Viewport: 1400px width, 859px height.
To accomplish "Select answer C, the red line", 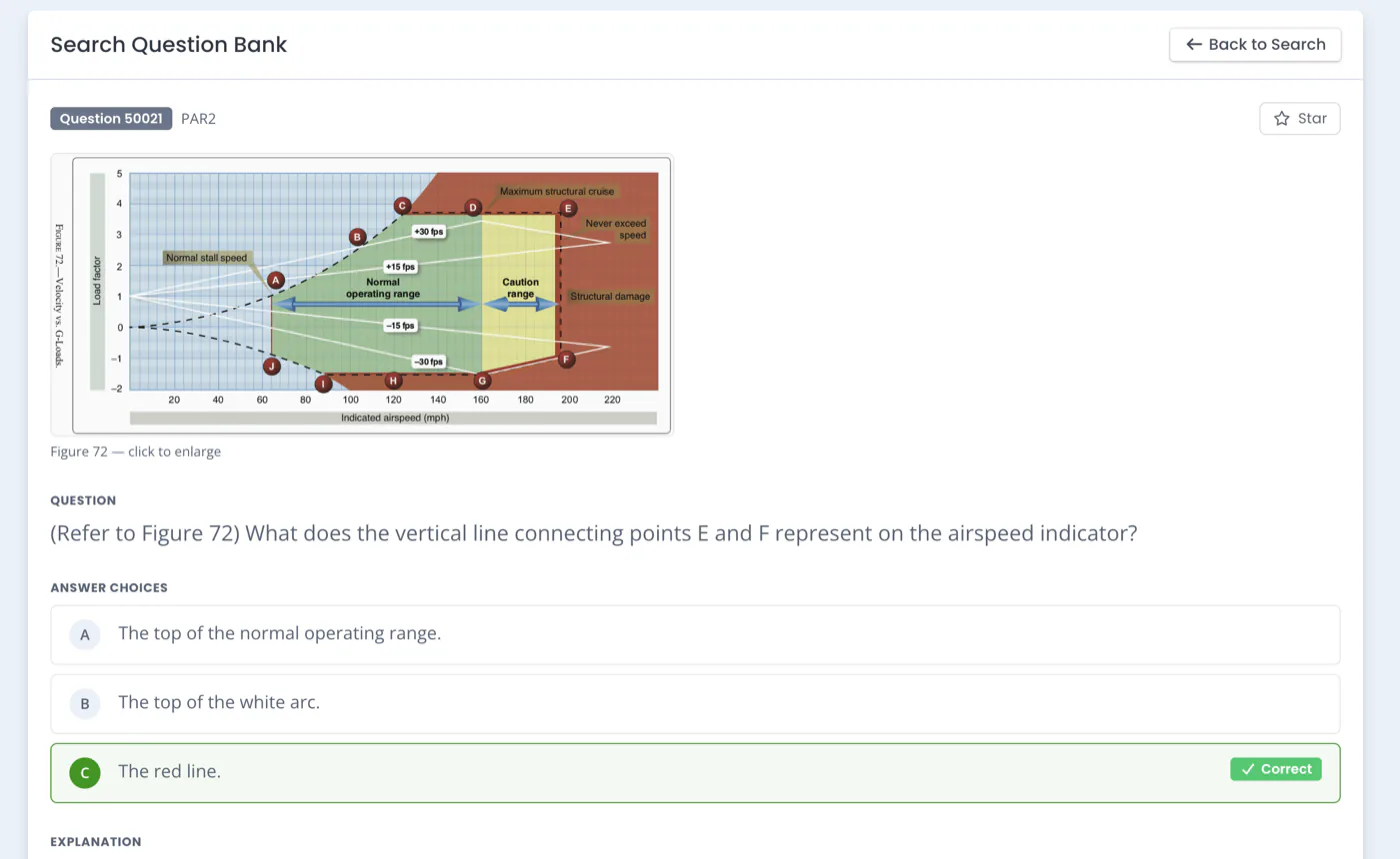I will 695,772.
